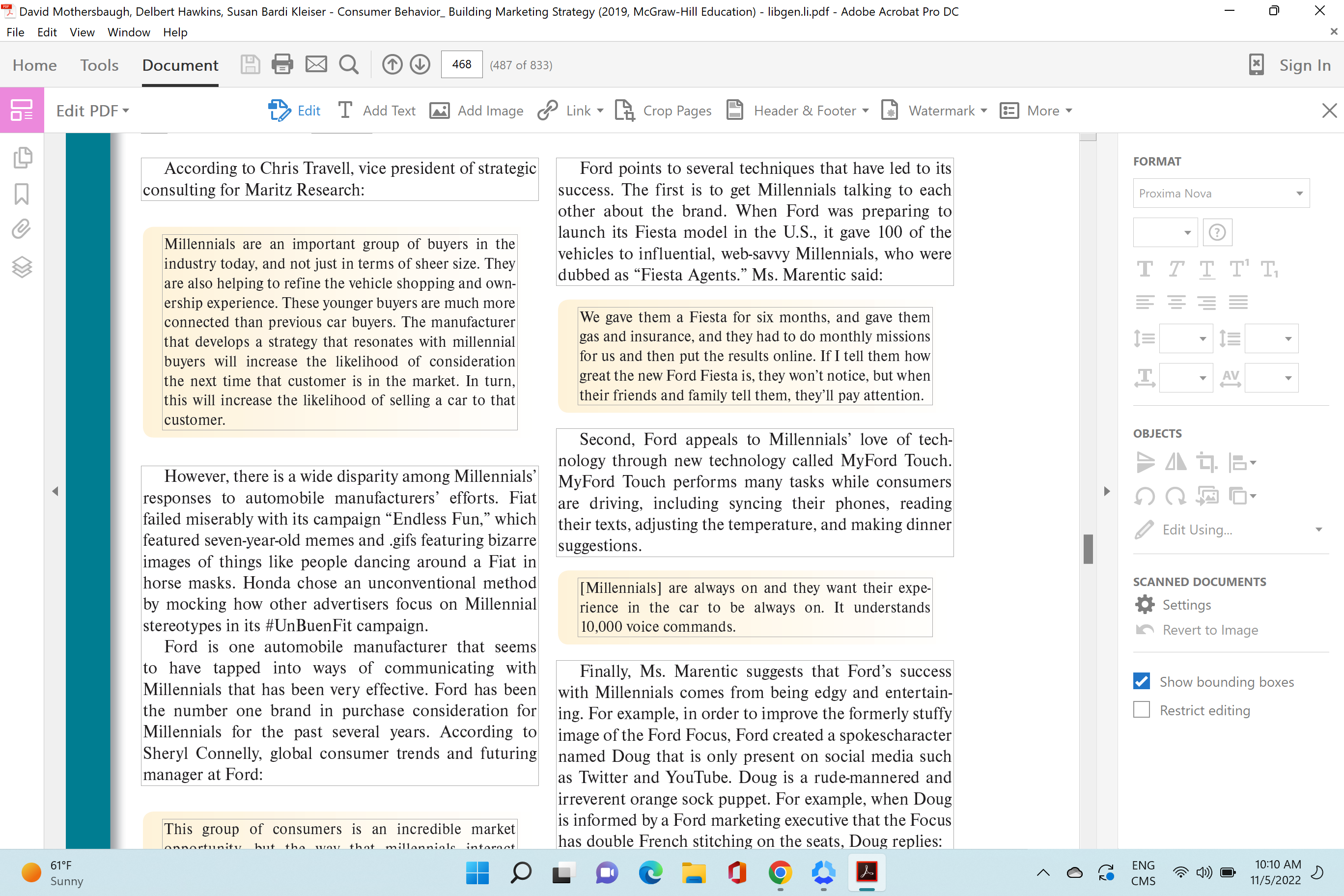Open the font size dropdown

[1165, 232]
